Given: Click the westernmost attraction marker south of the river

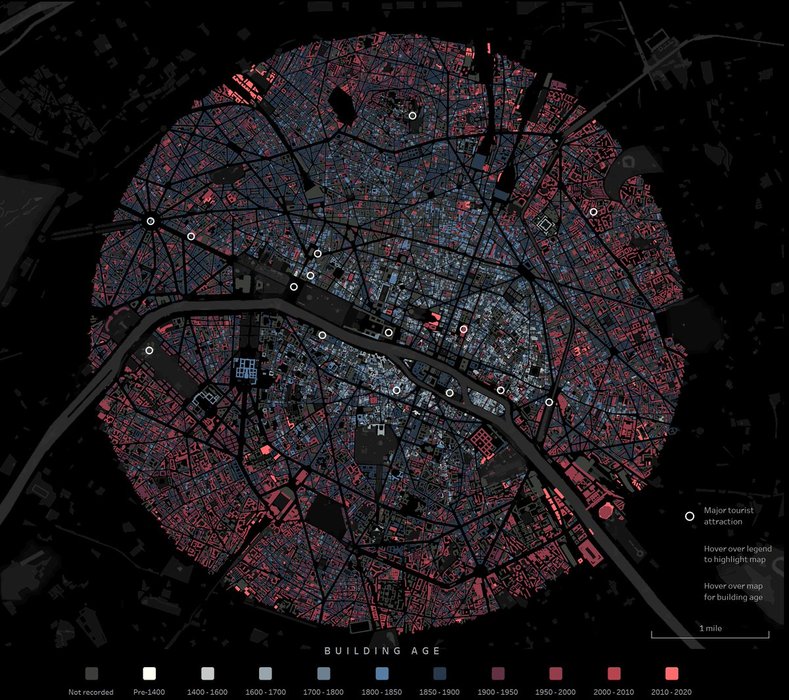Looking at the screenshot, I should point(149,350).
